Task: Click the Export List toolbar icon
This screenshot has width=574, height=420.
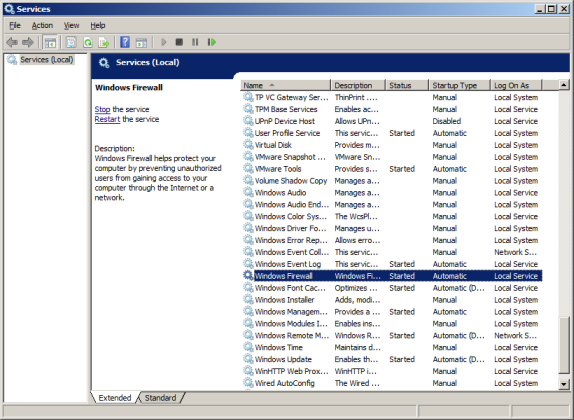Action: point(104,42)
